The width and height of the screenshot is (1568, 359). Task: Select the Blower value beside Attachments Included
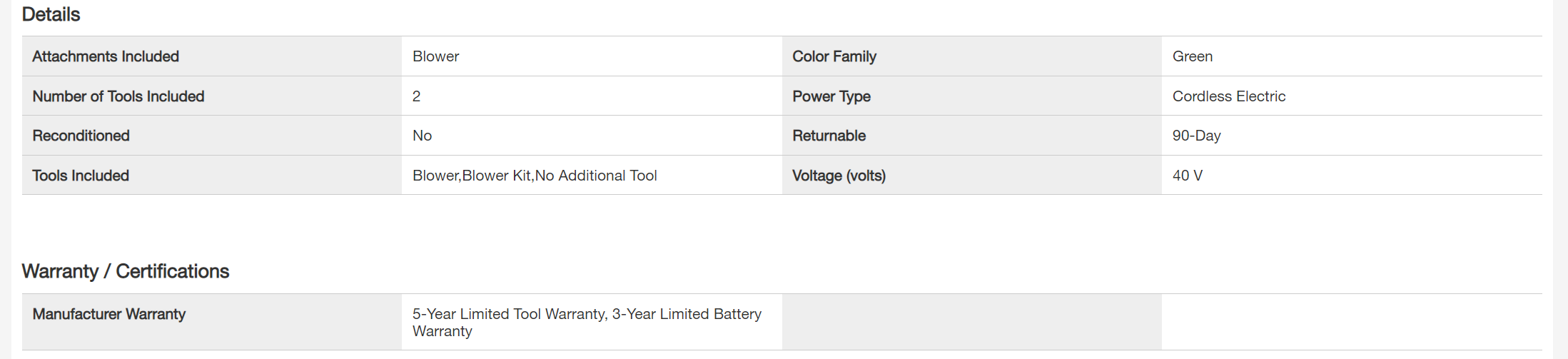[435, 56]
